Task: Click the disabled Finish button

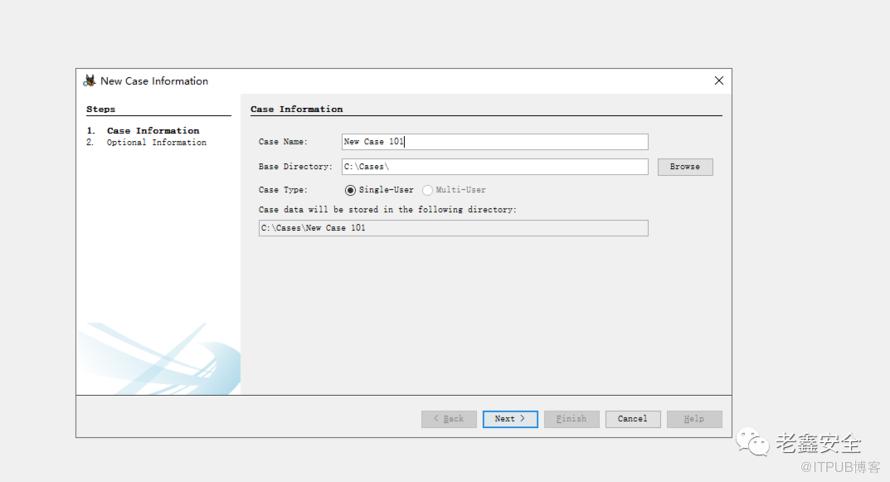Action: pyautogui.click(x=571, y=419)
